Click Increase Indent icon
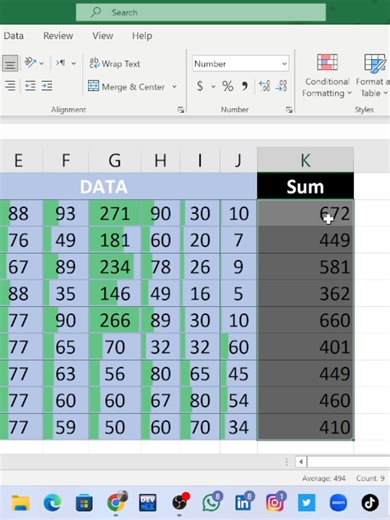Image resolution: width=390 pixels, height=520 pixels. [47, 86]
